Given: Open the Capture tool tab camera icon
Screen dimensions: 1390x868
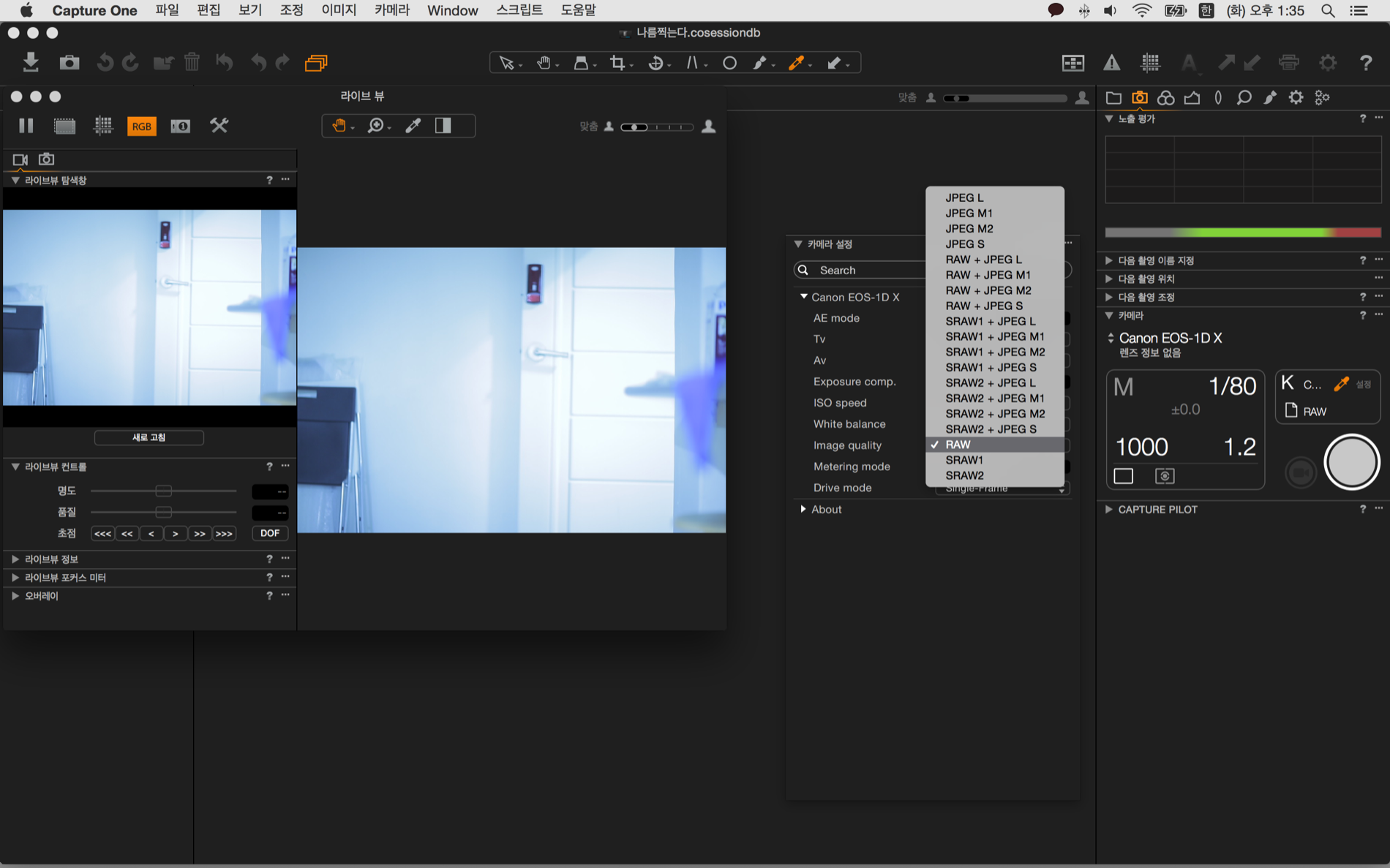Looking at the screenshot, I should 1139,97.
